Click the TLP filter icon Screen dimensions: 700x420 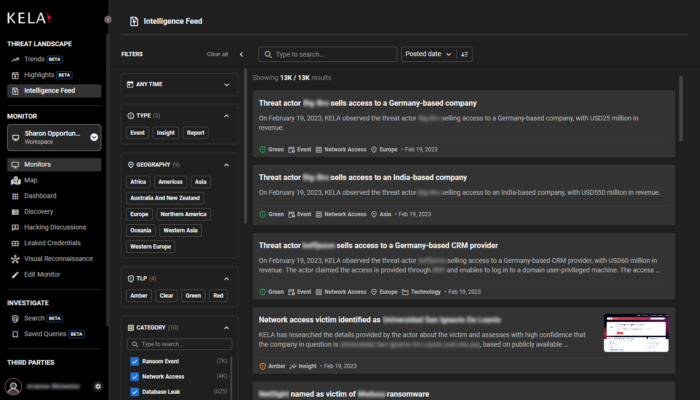(x=130, y=279)
